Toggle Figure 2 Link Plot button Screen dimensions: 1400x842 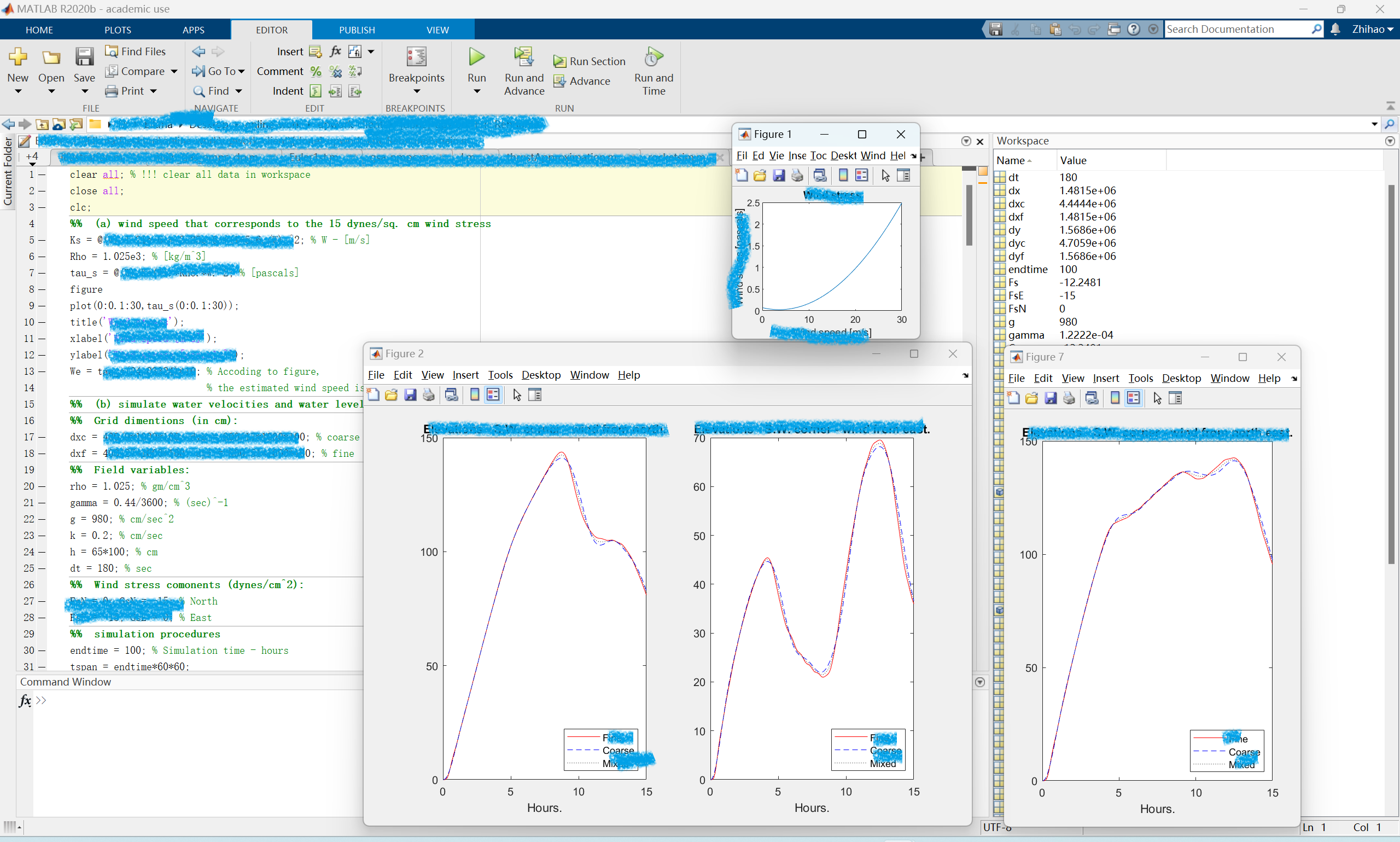point(451,395)
